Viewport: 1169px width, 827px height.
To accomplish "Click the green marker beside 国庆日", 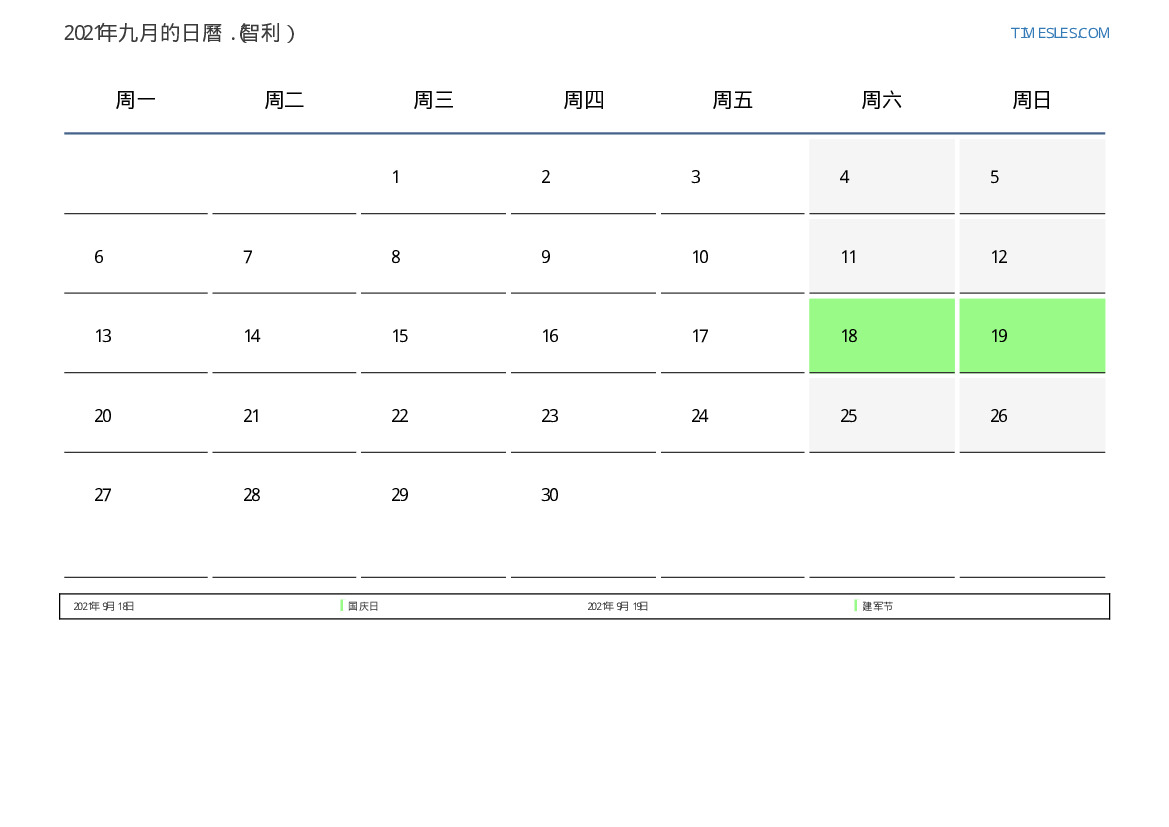I will [342, 606].
